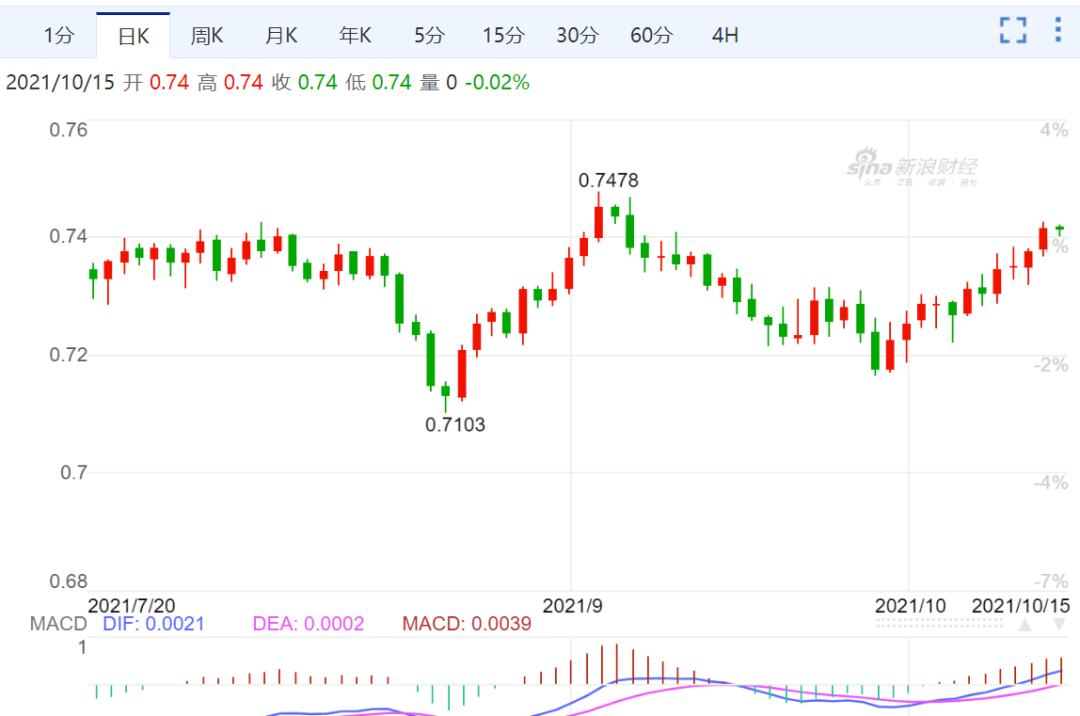Screen dimensions: 1080x716
Task: Click the dotted range scrollbar
Action: (939, 623)
